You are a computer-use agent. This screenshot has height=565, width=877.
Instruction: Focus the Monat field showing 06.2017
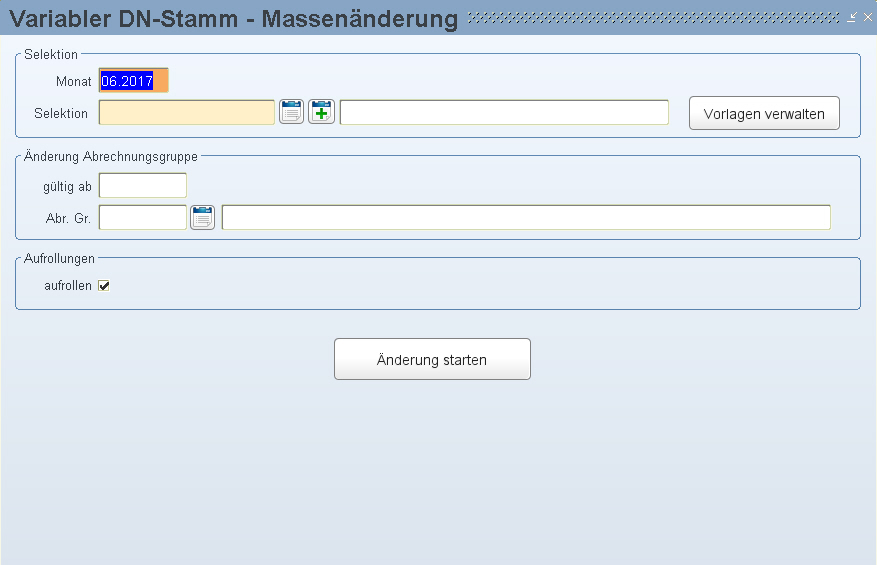134,81
